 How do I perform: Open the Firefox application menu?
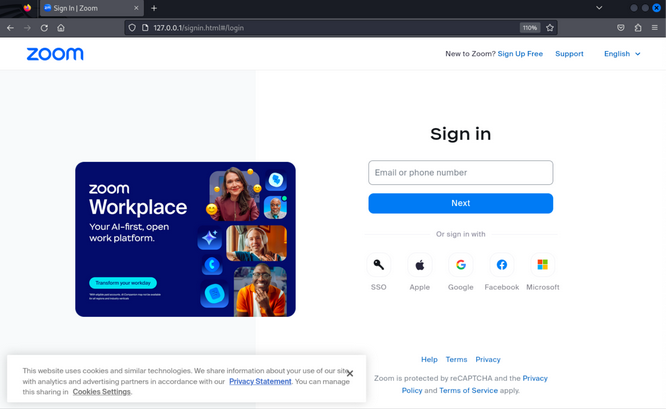click(655, 28)
